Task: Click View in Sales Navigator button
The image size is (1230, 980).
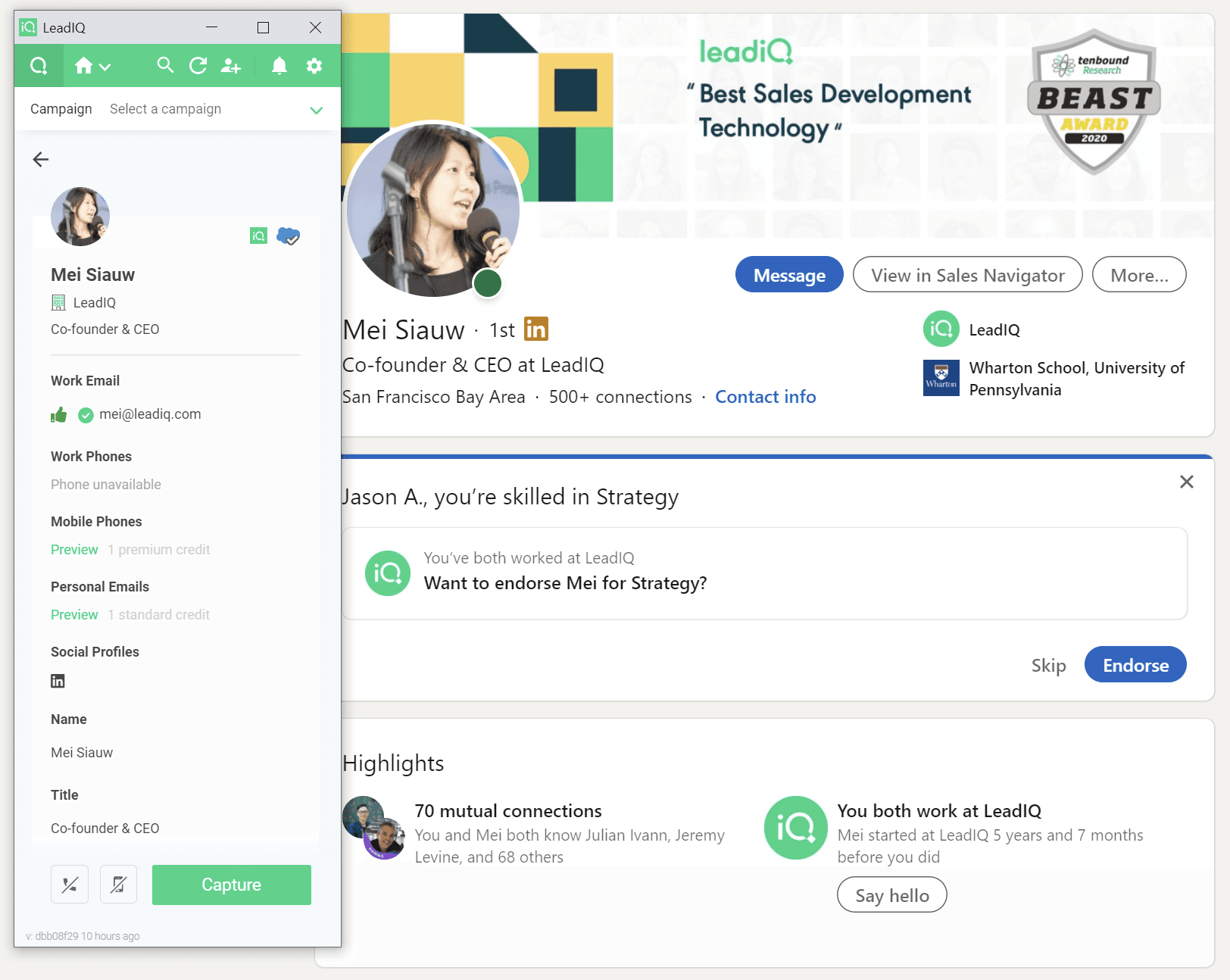Action: pos(967,275)
